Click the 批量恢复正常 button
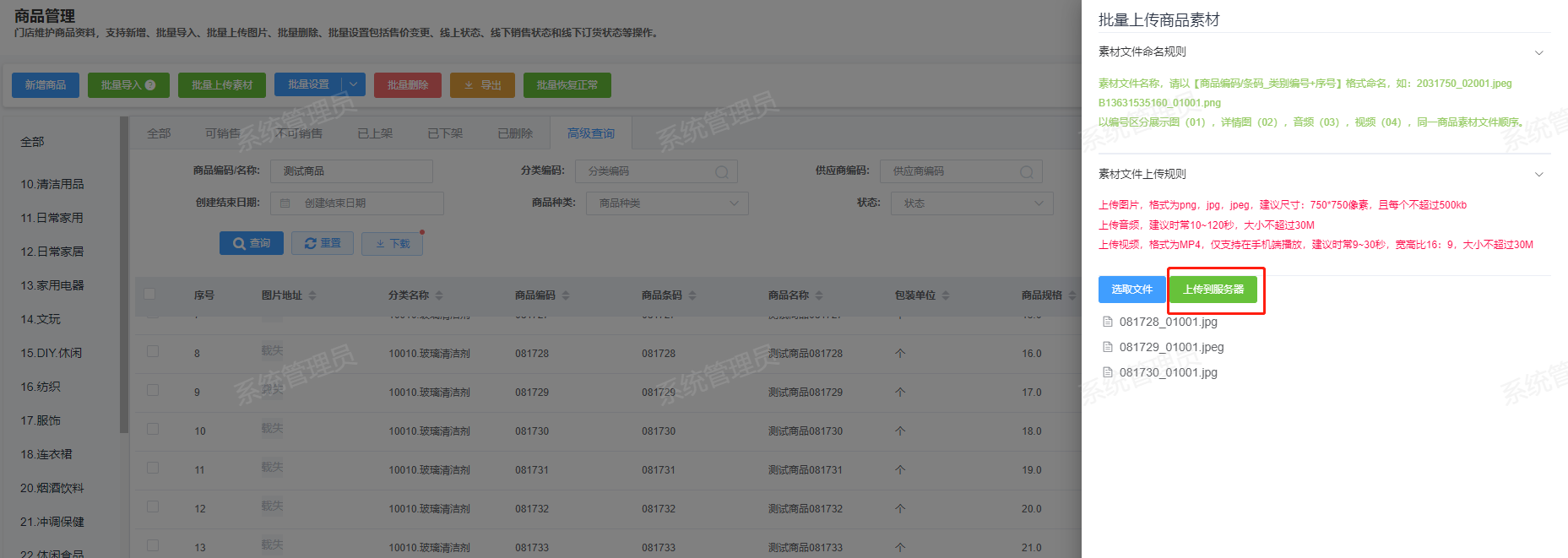 [x=567, y=85]
